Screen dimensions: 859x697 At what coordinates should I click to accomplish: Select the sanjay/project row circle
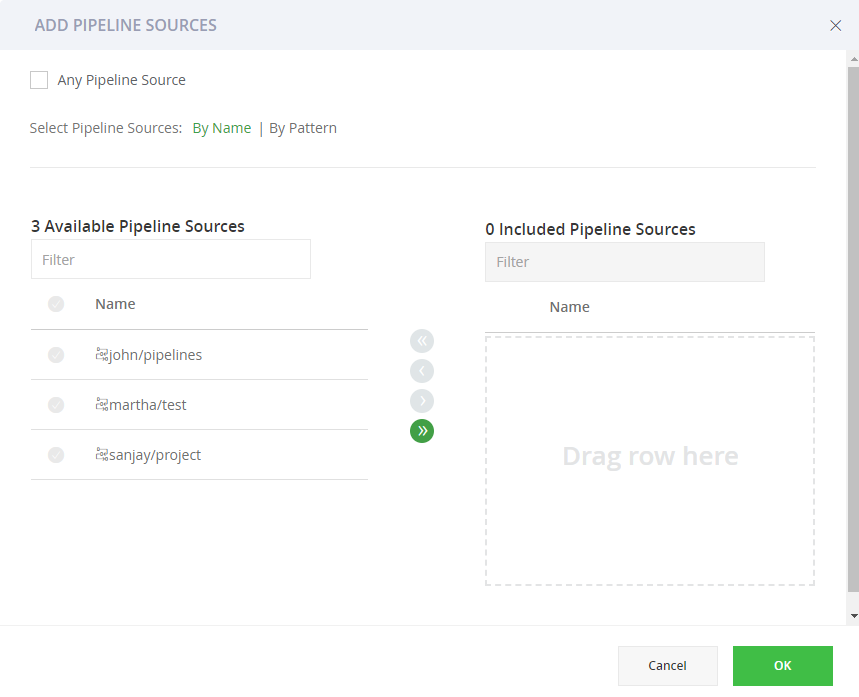click(56, 454)
